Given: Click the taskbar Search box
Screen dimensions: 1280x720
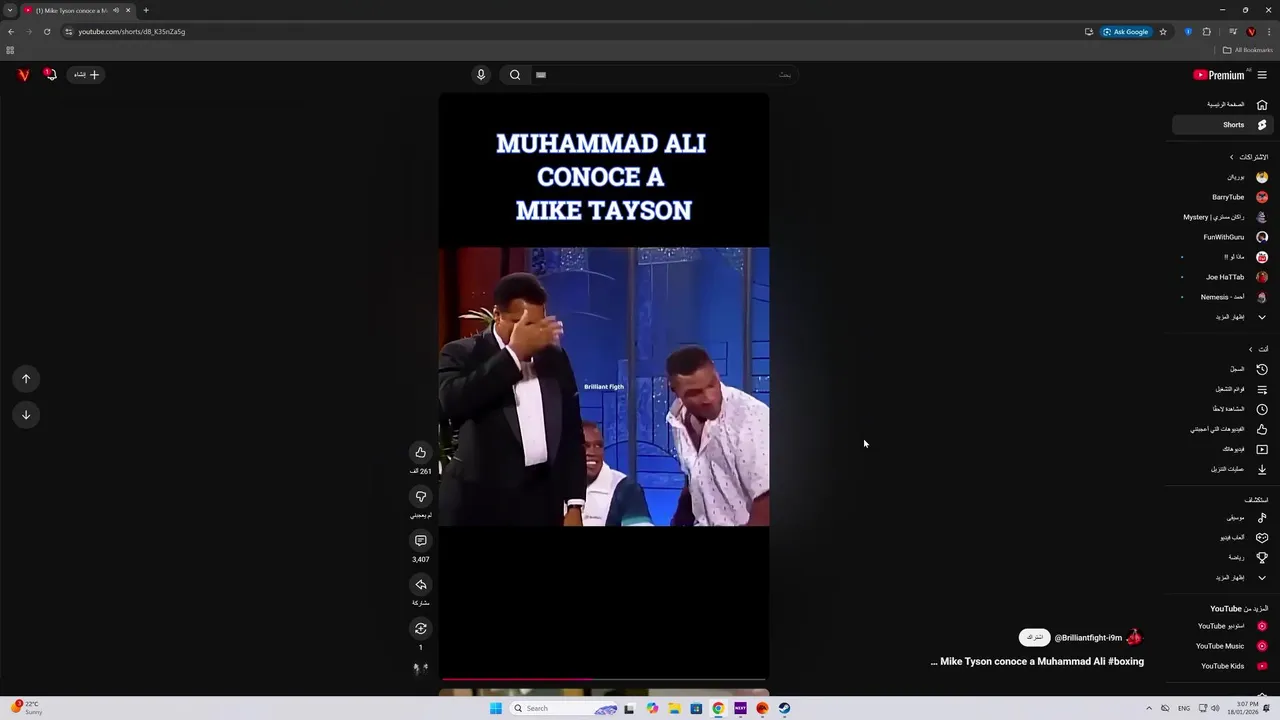Looking at the screenshot, I should click(562, 708).
